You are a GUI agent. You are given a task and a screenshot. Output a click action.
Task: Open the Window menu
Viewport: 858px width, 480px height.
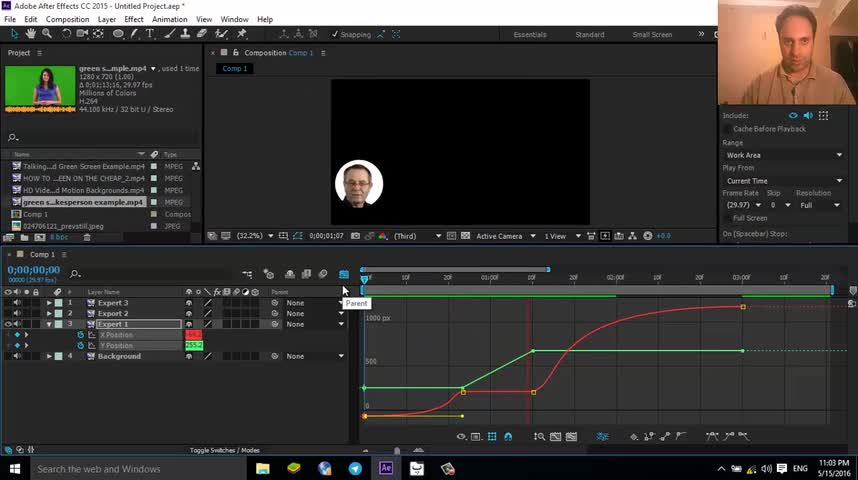pos(234,19)
